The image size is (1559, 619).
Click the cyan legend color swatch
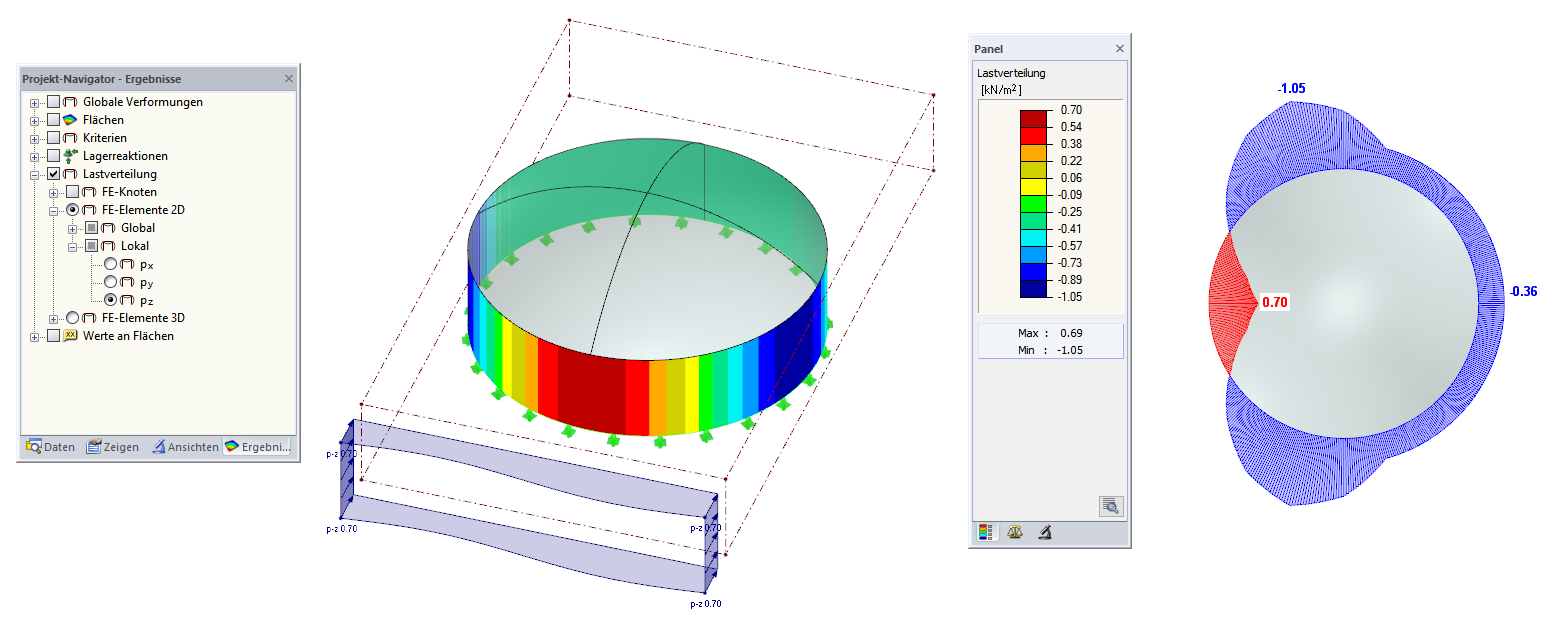tap(1032, 237)
